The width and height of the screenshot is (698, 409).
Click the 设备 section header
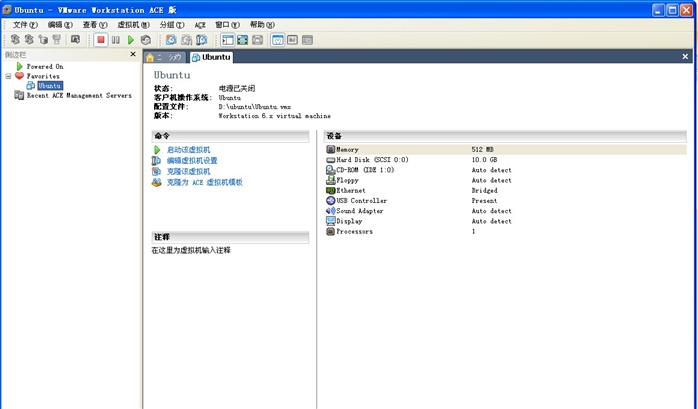(x=505, y=136)
